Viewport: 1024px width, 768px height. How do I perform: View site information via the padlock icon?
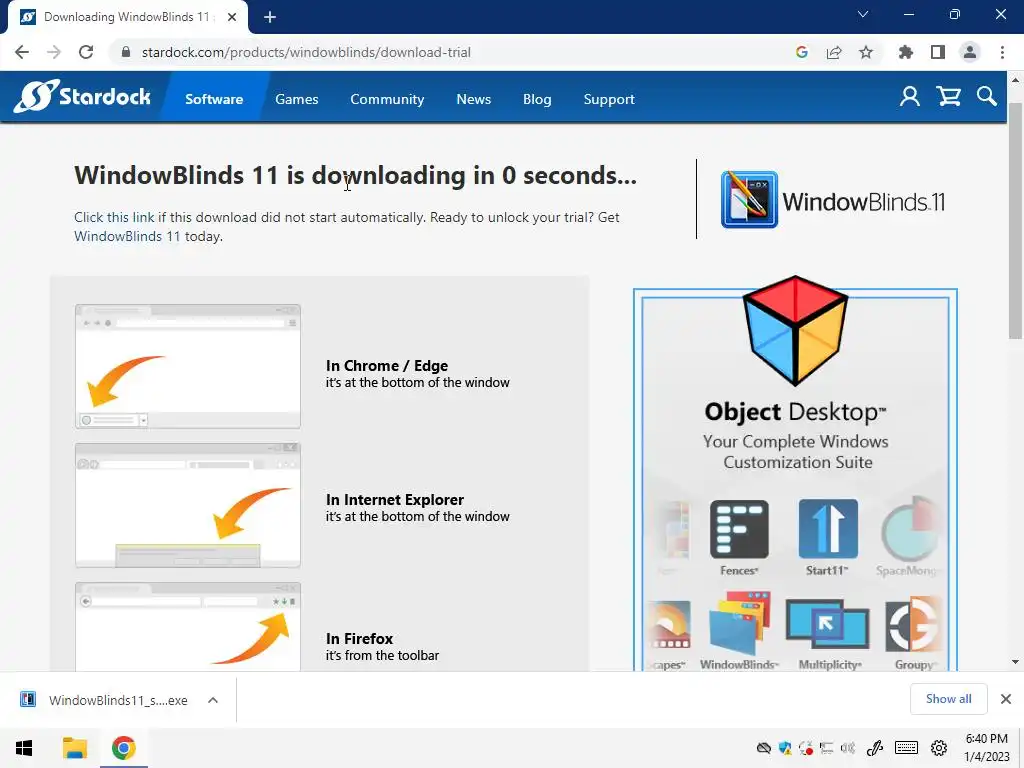(x=126, y=52)
